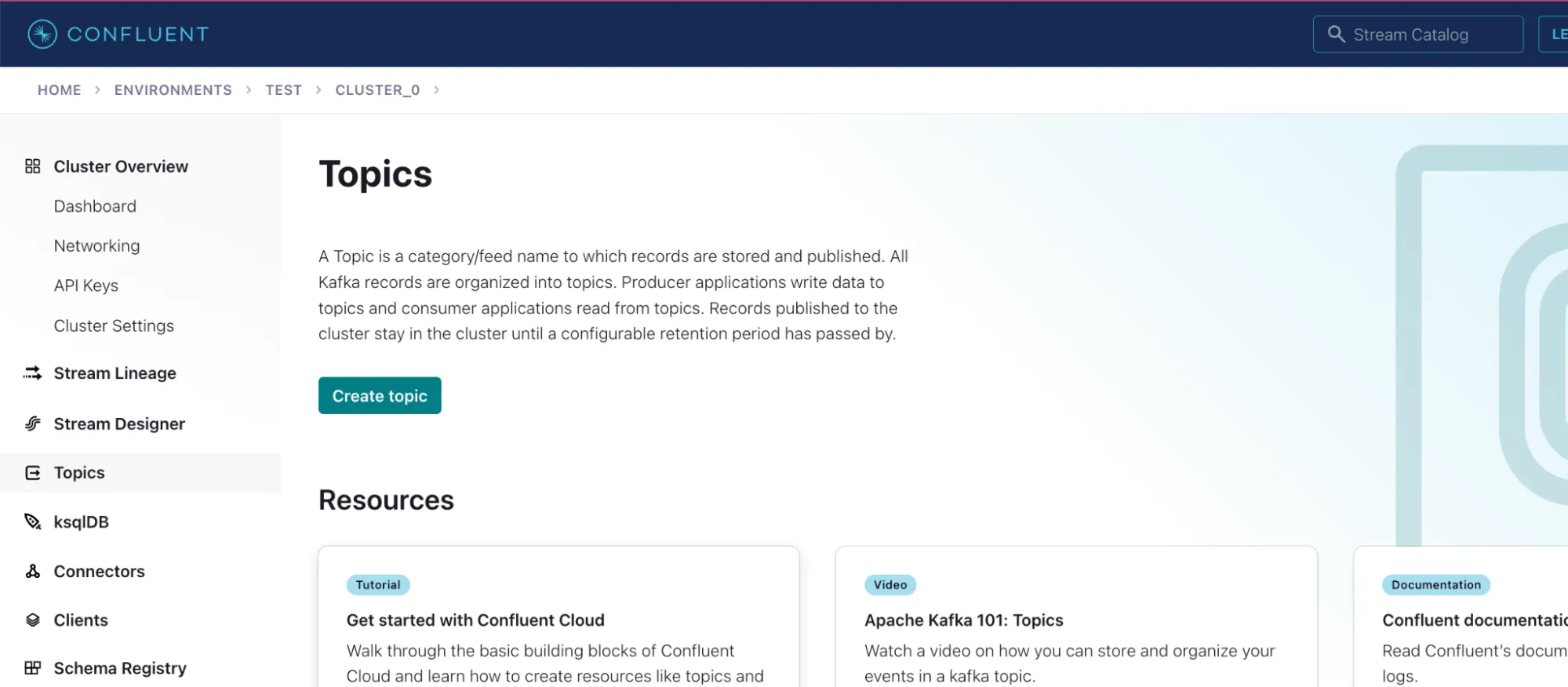This screenshot has width=1568, height=687.
Task: Open the Dashboard sidebar item
Action: point(95,206)
